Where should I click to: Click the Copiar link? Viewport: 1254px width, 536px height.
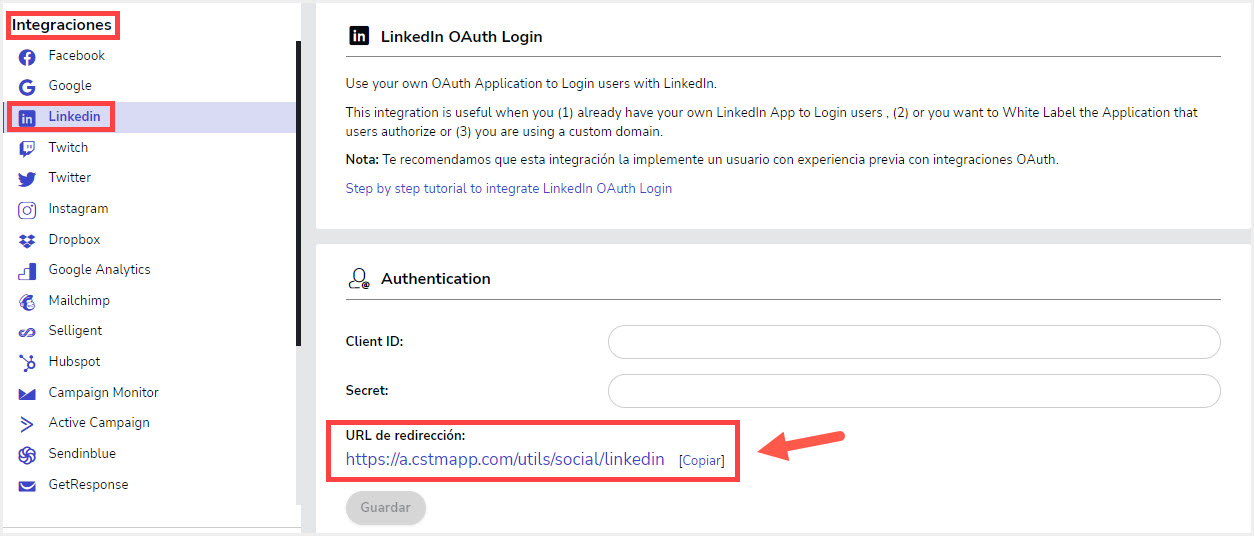tap(701, 461)
